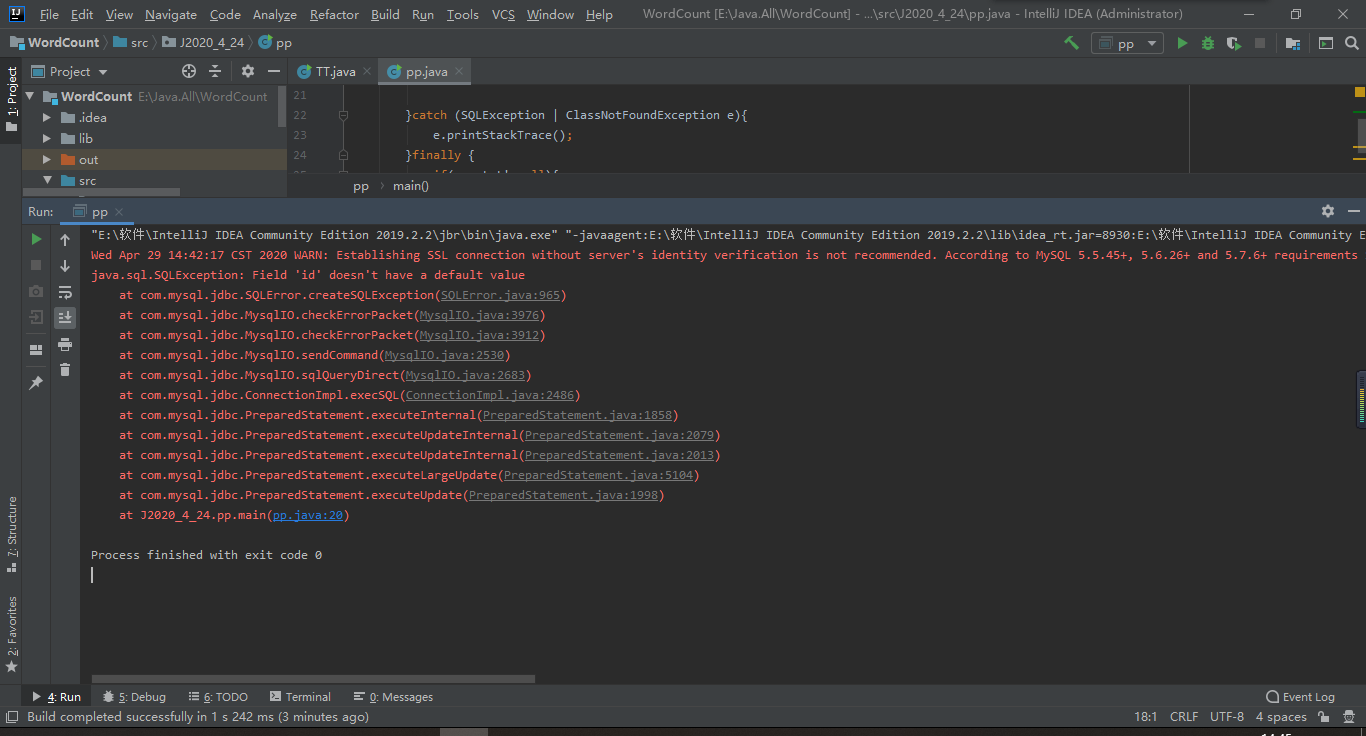Click locate target icon in Project panel
The width and height of the screenshot is (1366, 736).
189,71
